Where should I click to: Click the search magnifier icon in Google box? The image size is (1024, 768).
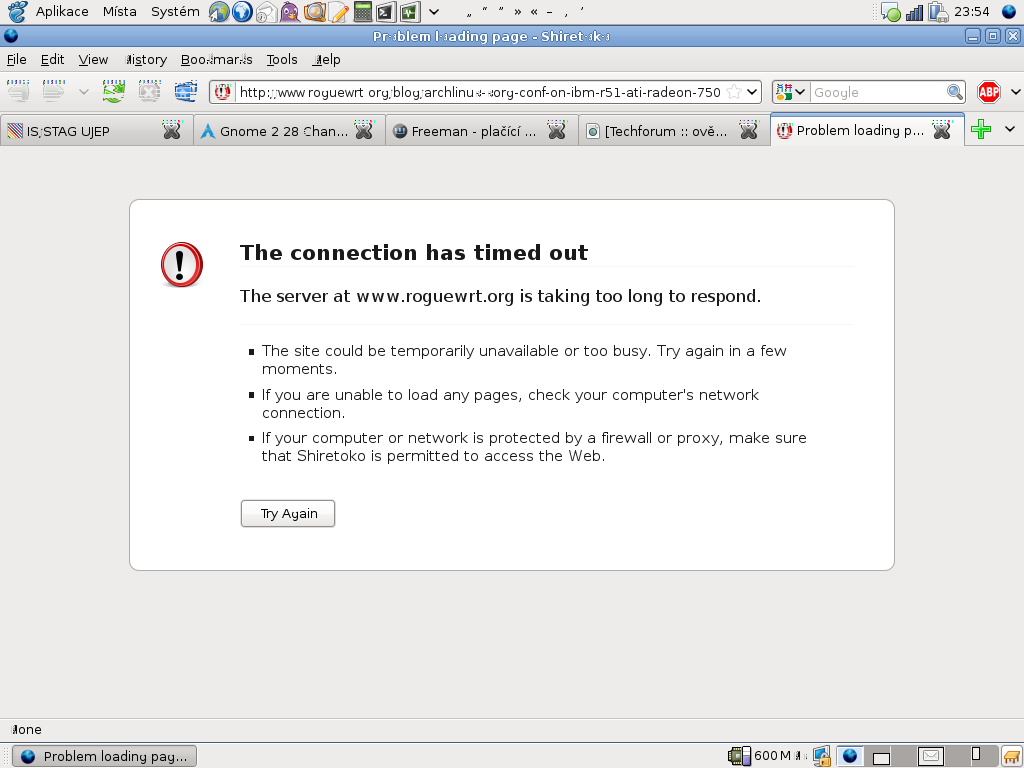click(954, 92)
